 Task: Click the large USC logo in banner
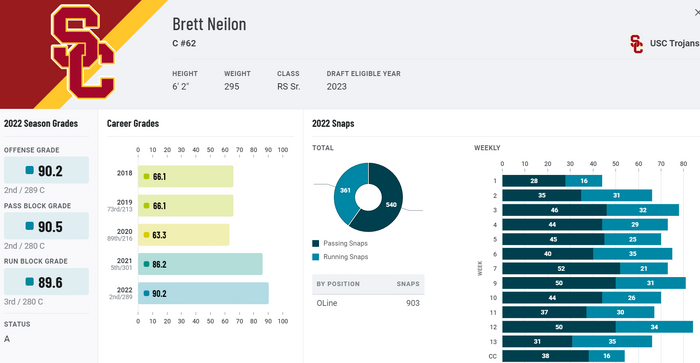[83, 51]
